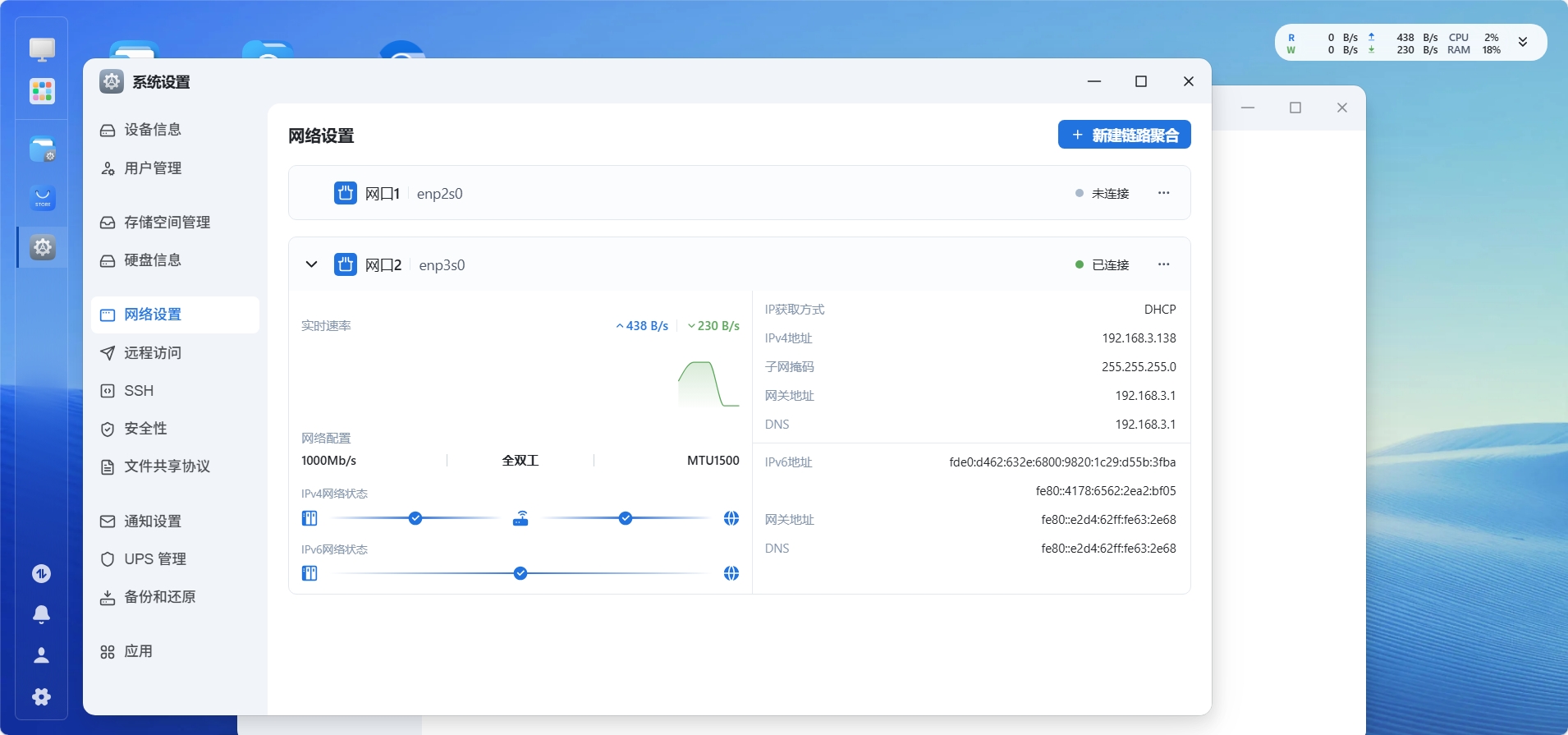Click the 全双工 duplex value
Image resolution: width=1568 pixels, height=735 pixels.
520,461
